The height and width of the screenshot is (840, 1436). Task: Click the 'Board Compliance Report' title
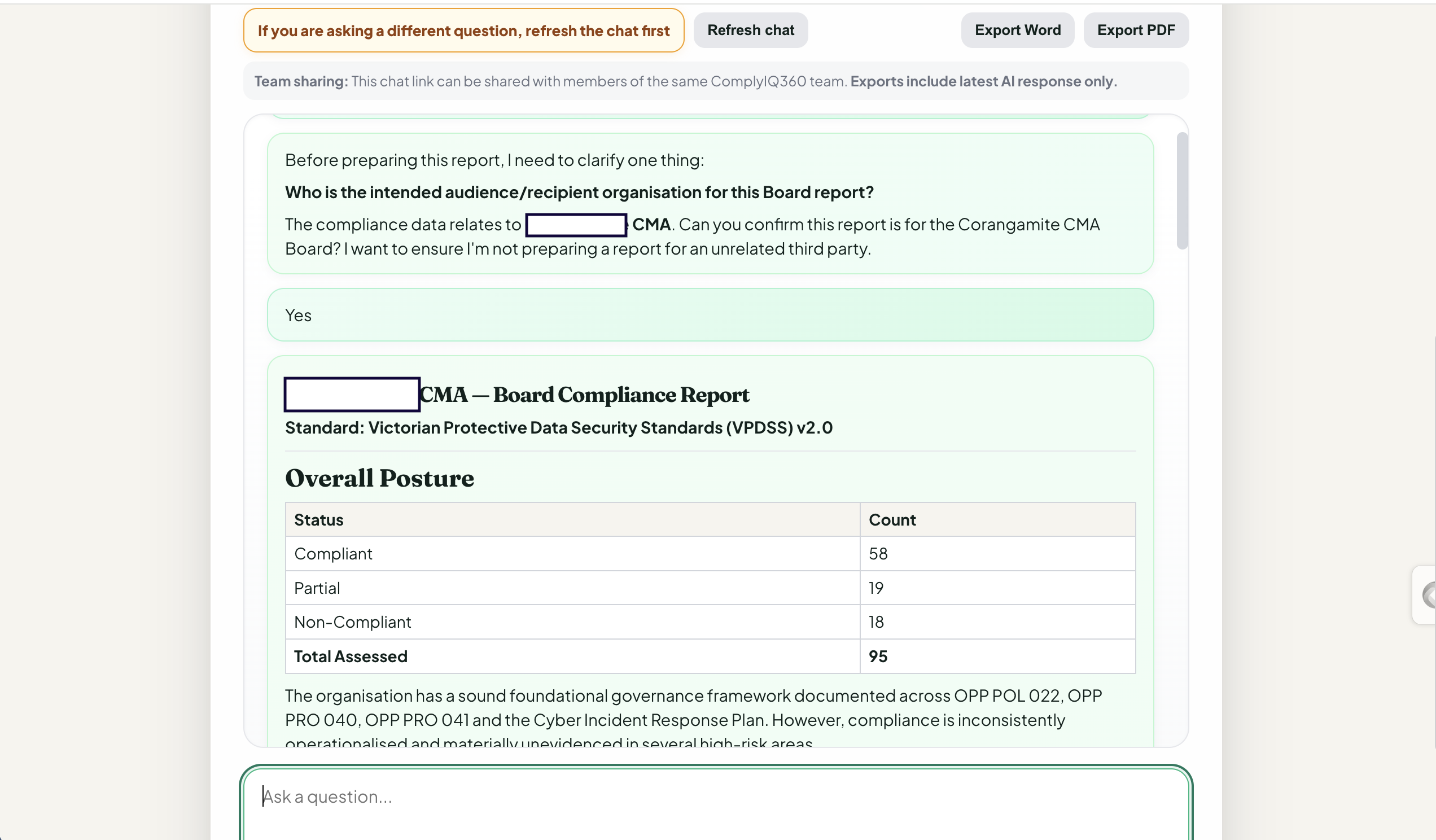(x=621, y=395)
